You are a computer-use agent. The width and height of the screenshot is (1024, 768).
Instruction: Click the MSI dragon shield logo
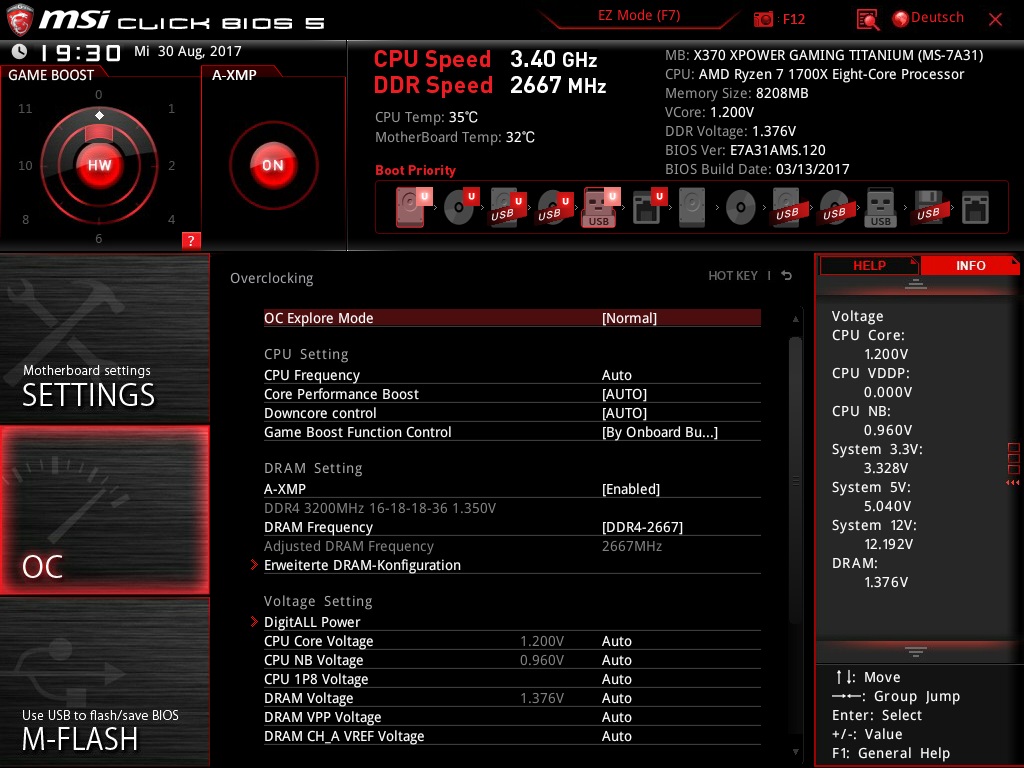pos(19,20)
